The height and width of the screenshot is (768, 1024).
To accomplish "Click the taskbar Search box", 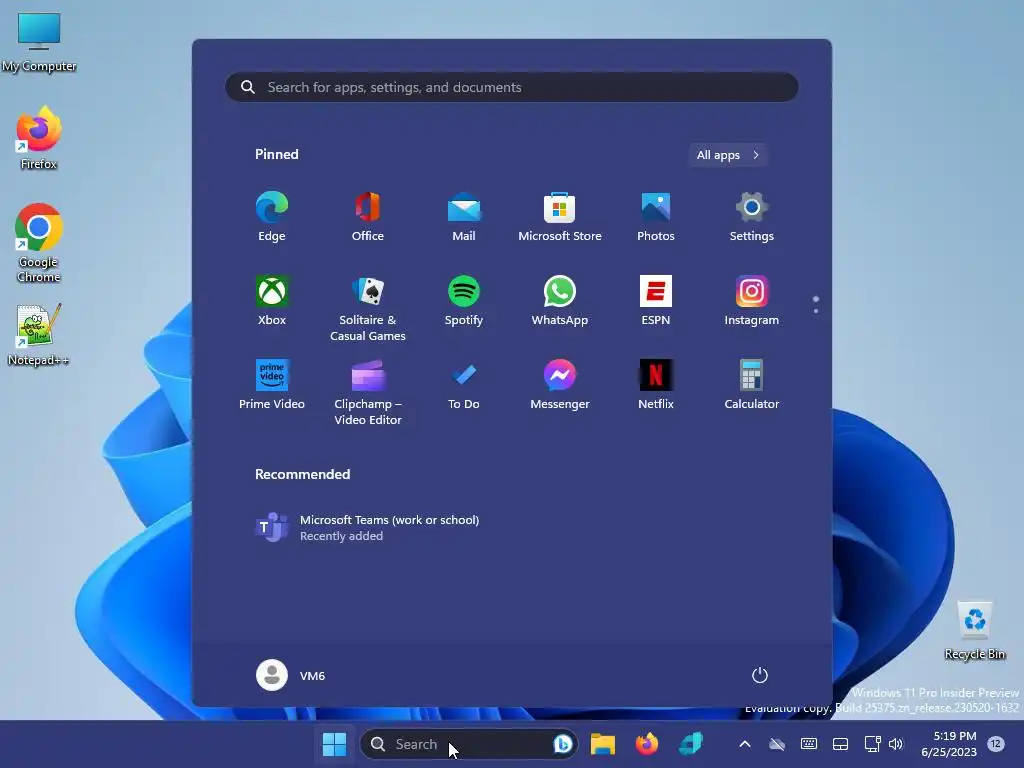I will pos(469,744).
